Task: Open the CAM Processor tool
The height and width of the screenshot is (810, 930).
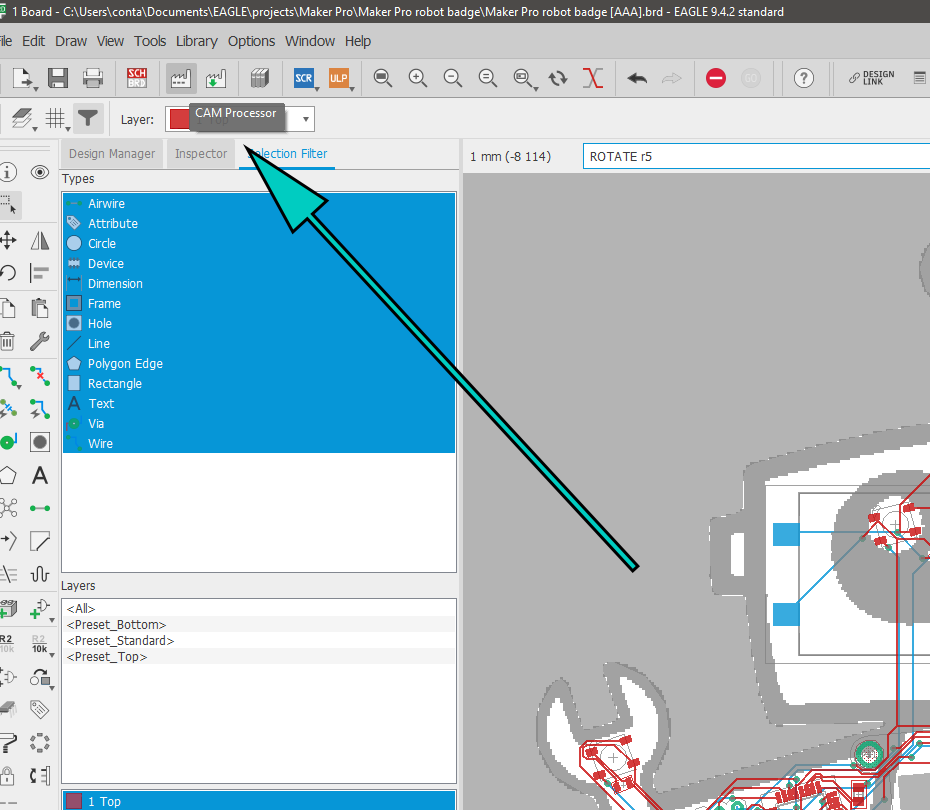Action: coord(181,78)
